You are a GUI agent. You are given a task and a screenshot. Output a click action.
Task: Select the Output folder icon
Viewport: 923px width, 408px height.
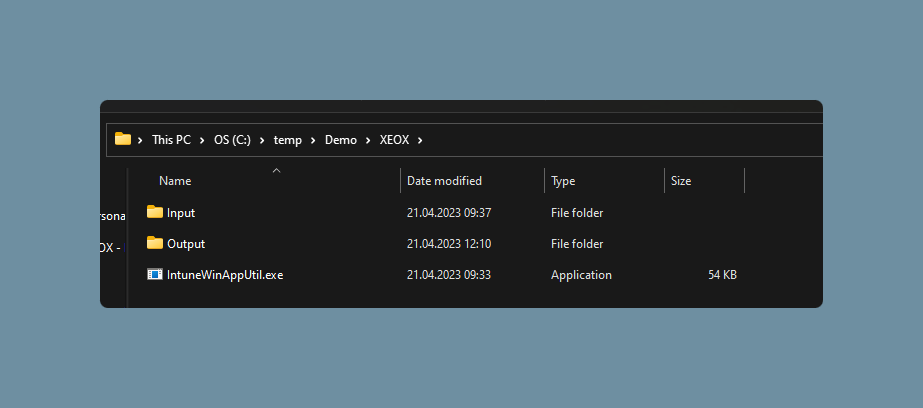[155, 243]
